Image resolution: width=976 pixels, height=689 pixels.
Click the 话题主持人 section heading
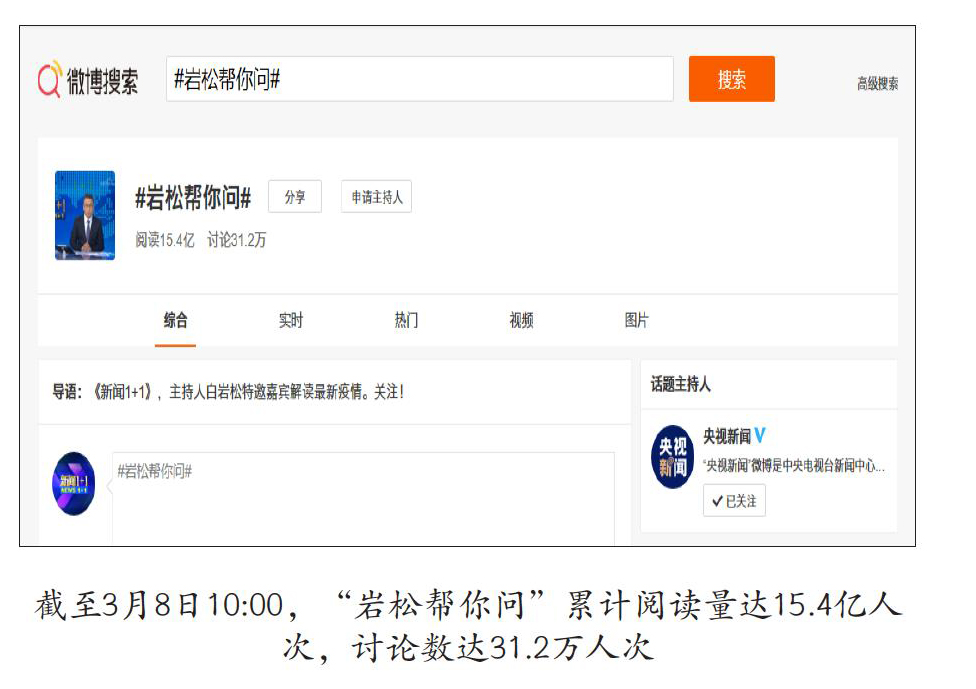coord(680,384)
